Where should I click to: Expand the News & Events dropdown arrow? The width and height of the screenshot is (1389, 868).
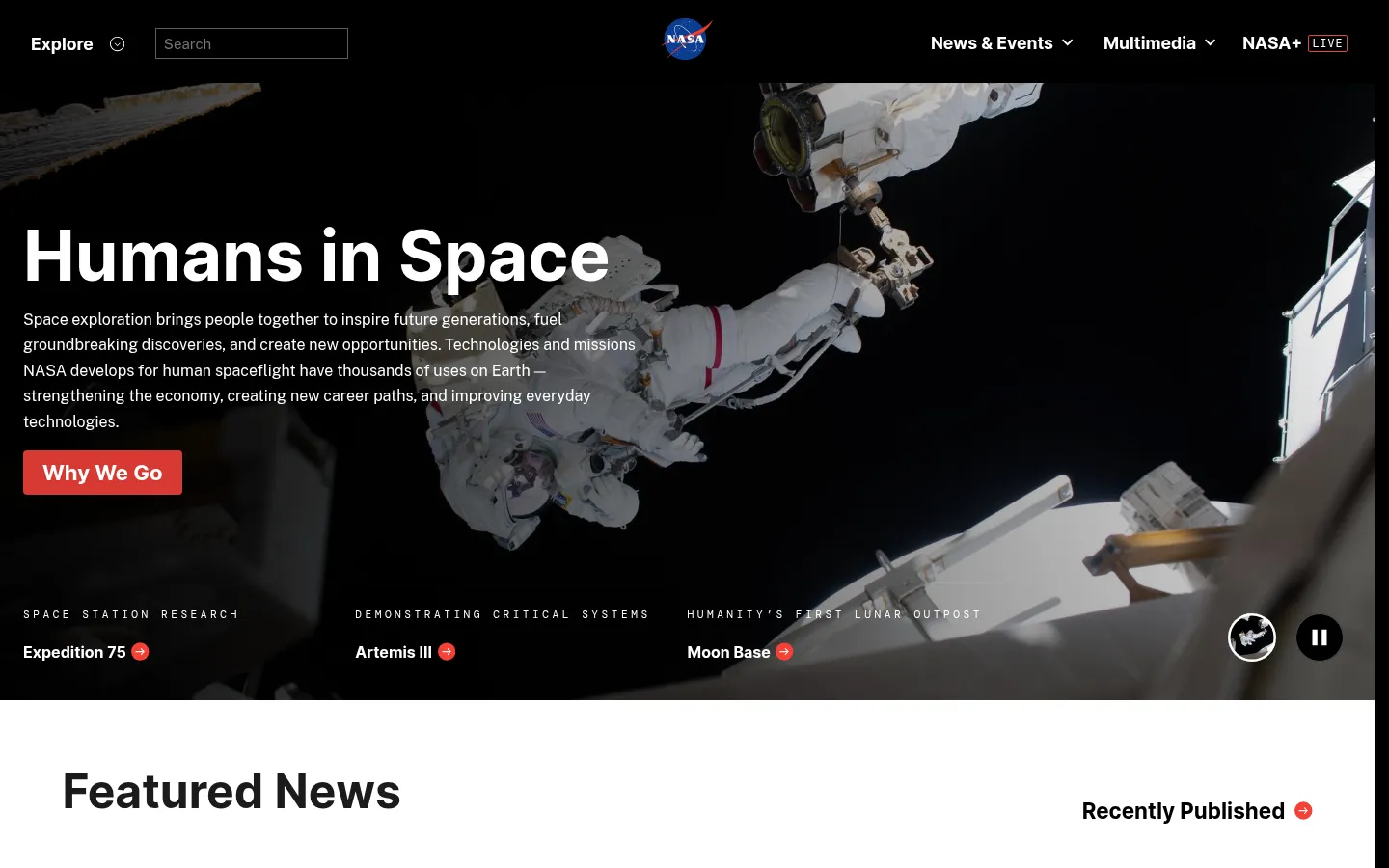pyautogui.click(x=1067, y=43)
